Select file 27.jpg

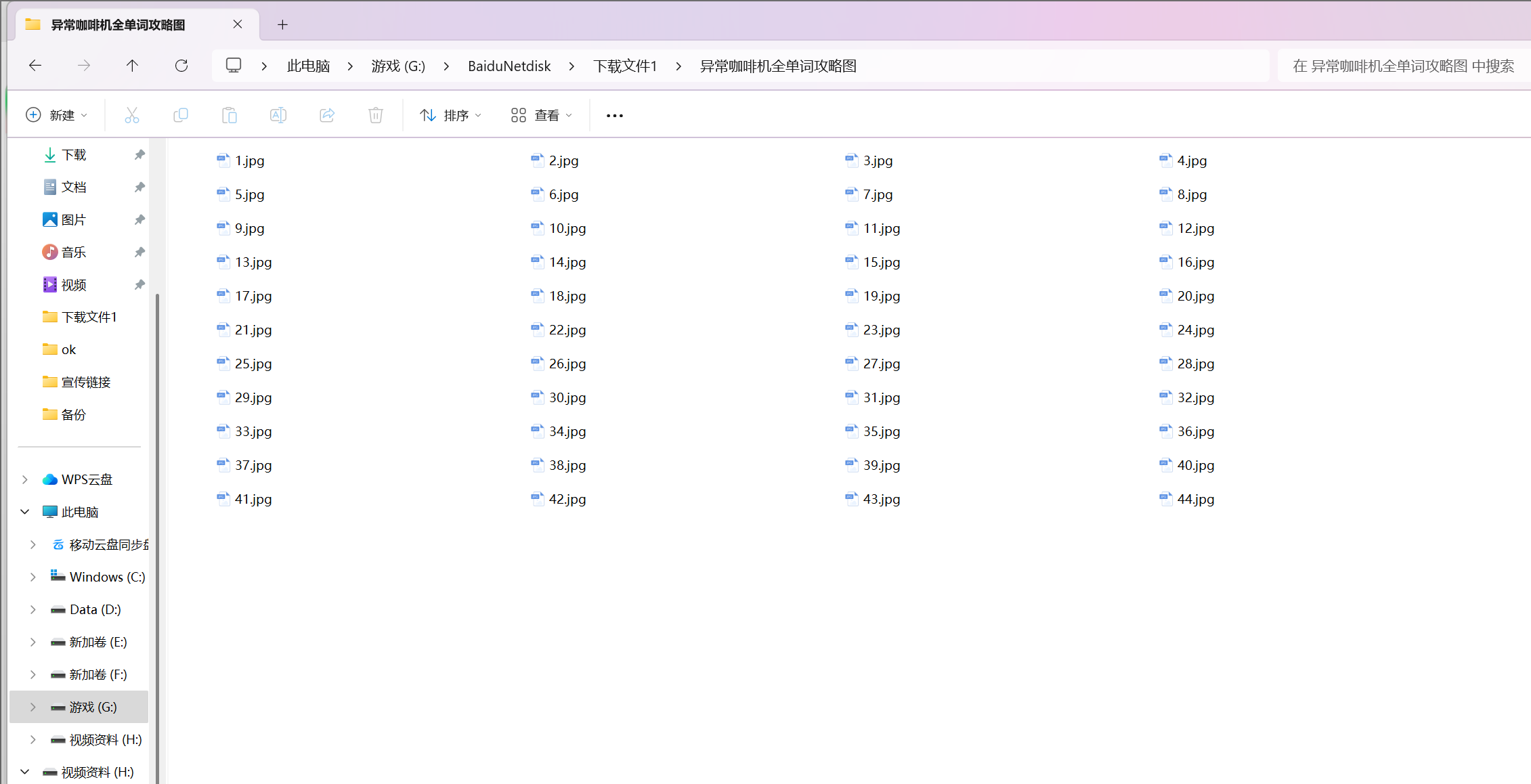click(873, 364)
